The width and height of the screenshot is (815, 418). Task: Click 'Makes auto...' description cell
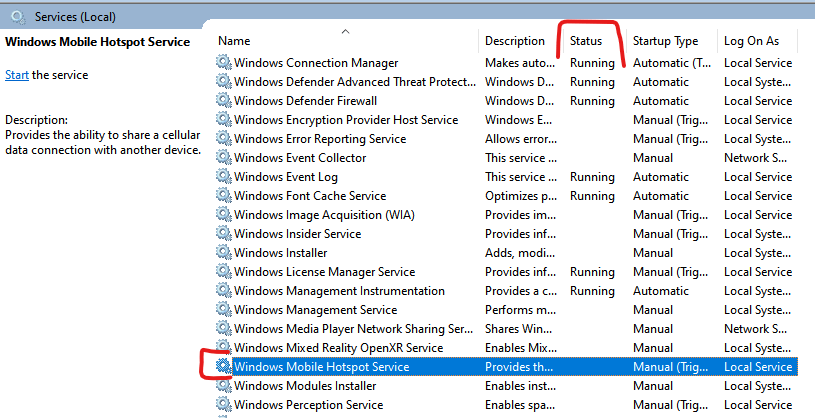tap(520, 63)
